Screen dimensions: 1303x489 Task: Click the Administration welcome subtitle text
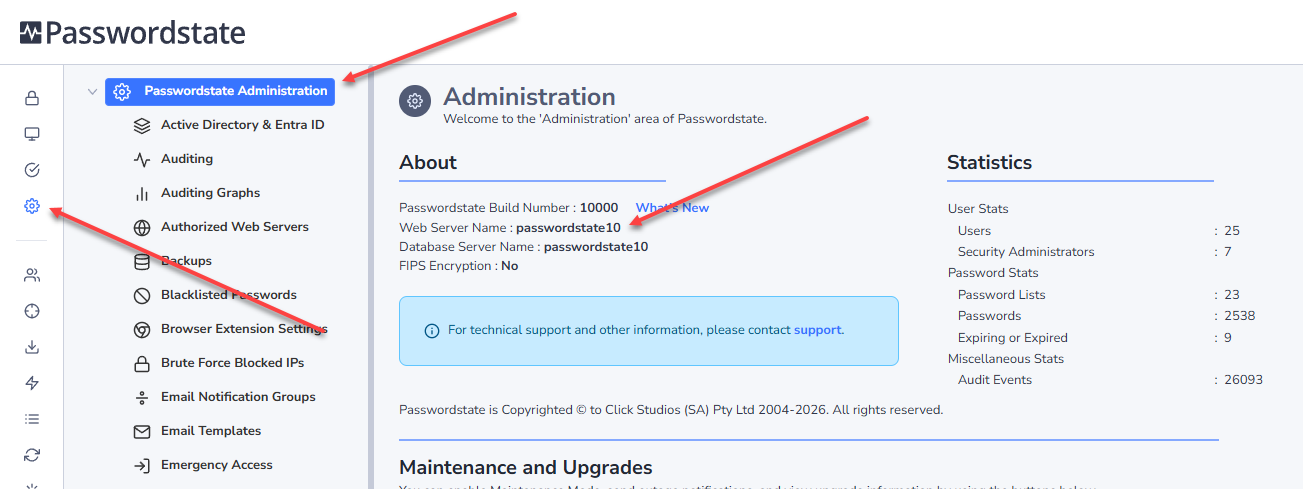pyautogui.click(x=605, y=119)
